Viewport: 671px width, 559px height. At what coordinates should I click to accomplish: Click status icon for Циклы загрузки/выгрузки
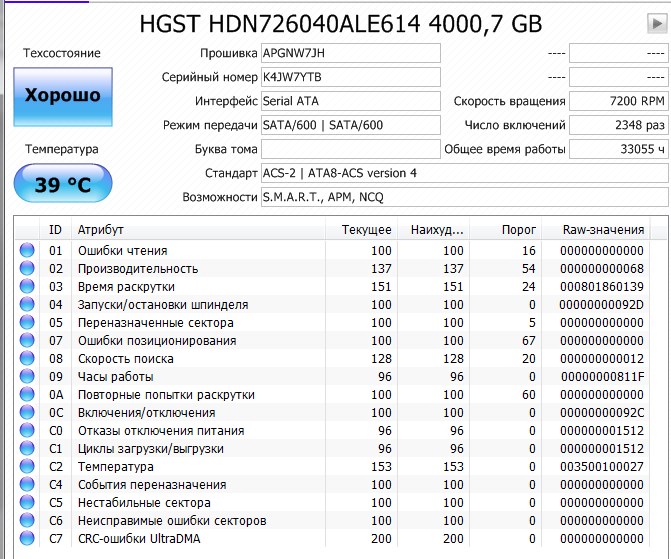pyautogui.click(x=27, y=448)
